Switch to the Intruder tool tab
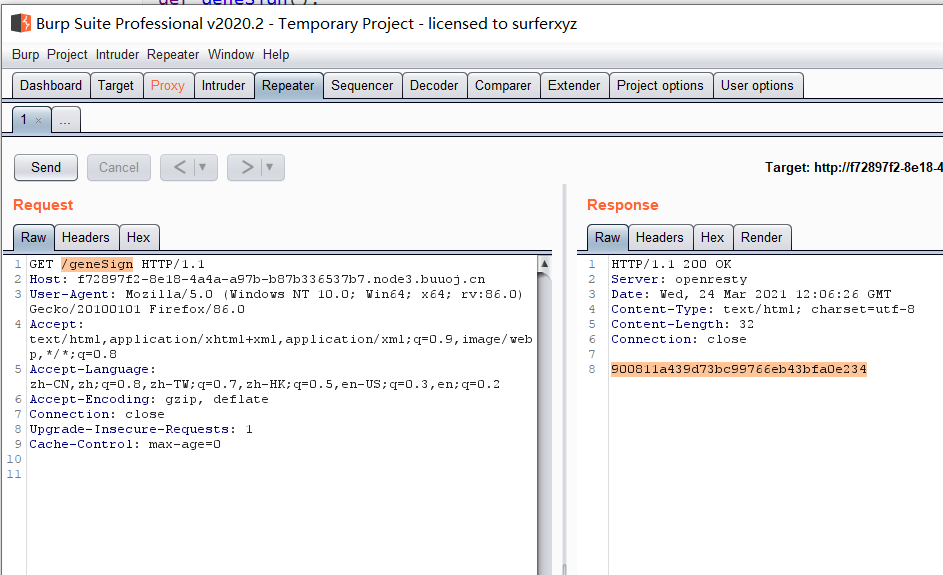The image size is (943, 575). [x=223, y=85]
